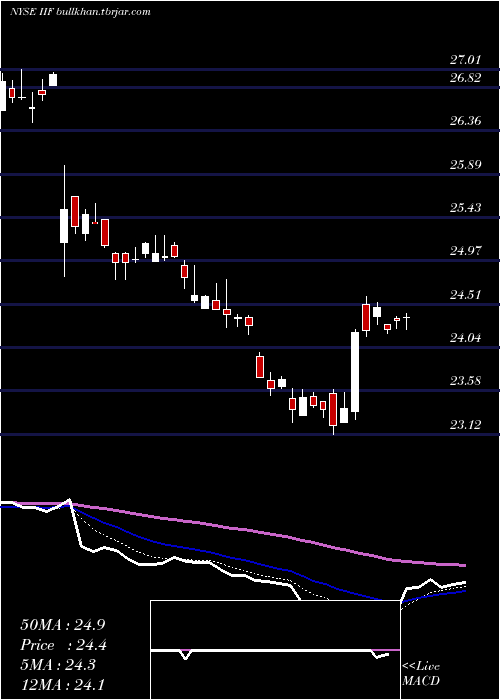Click the 50MA : 24.9 readout

coord(63,625)
